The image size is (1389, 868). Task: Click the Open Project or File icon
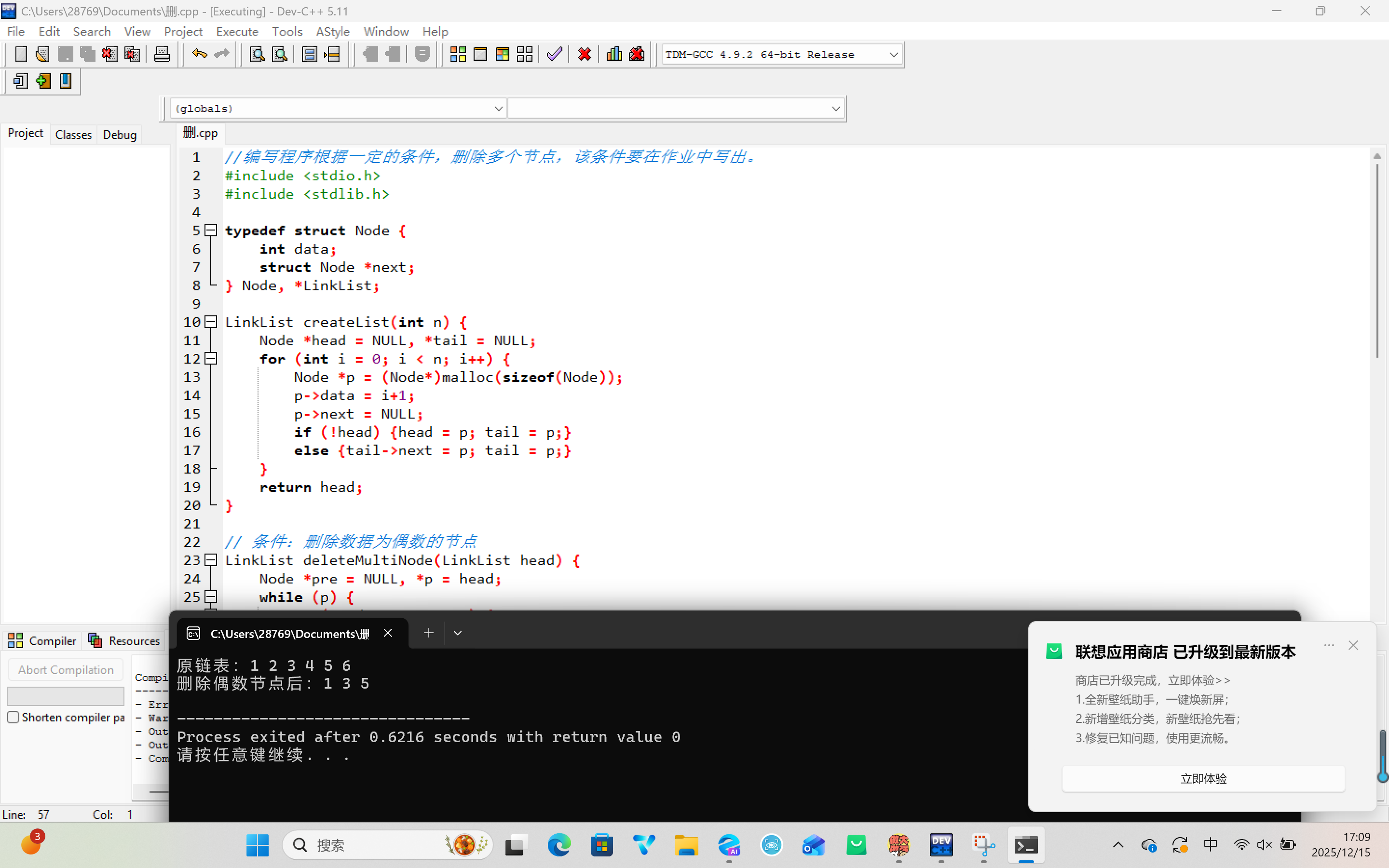point(42,54)
